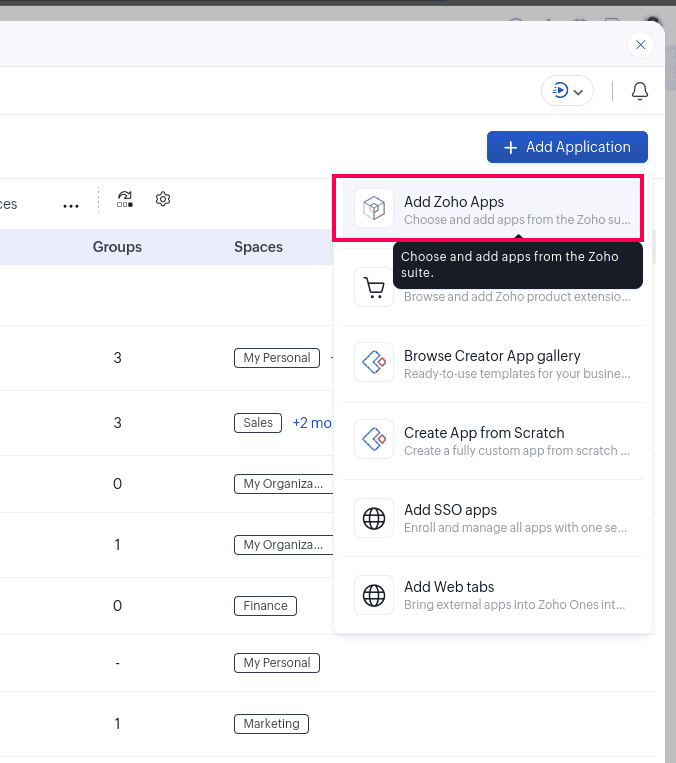Screen dimensions: 676x763
Task: Click the Browse Creator App gallery icon
Action: tap(373, 363)
